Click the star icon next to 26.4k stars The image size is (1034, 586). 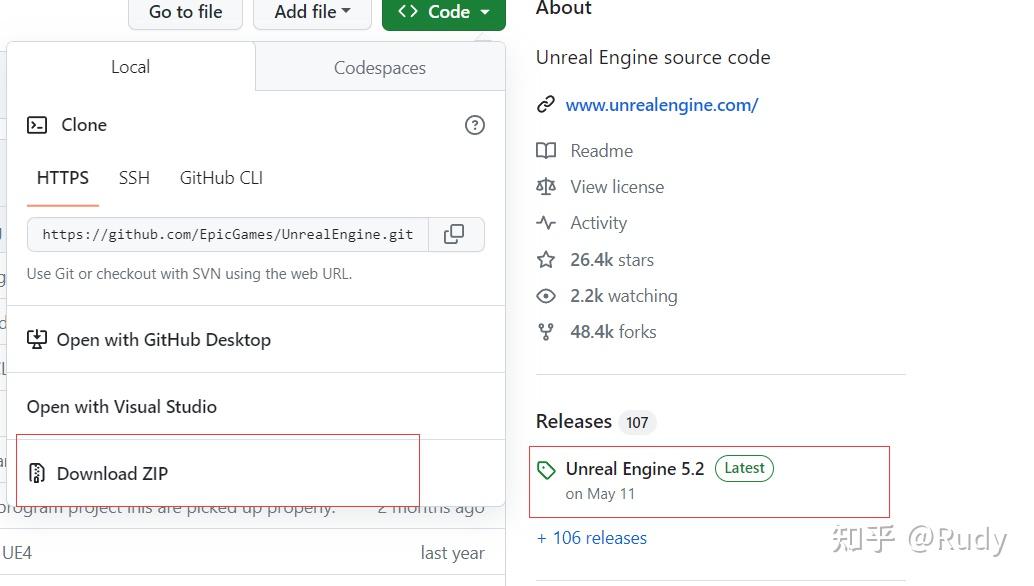point(546,259)
